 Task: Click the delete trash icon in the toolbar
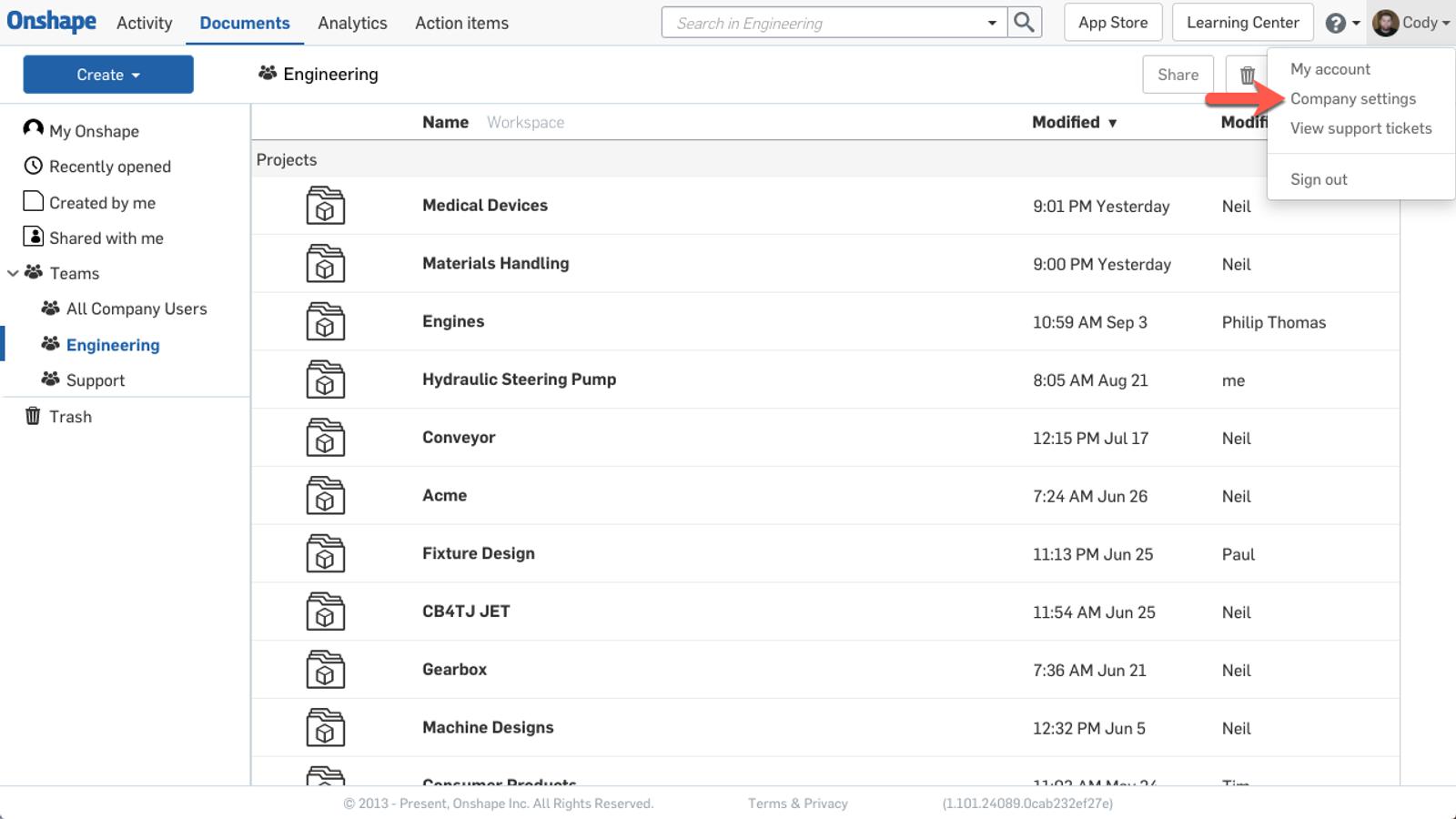point(1248,74)
